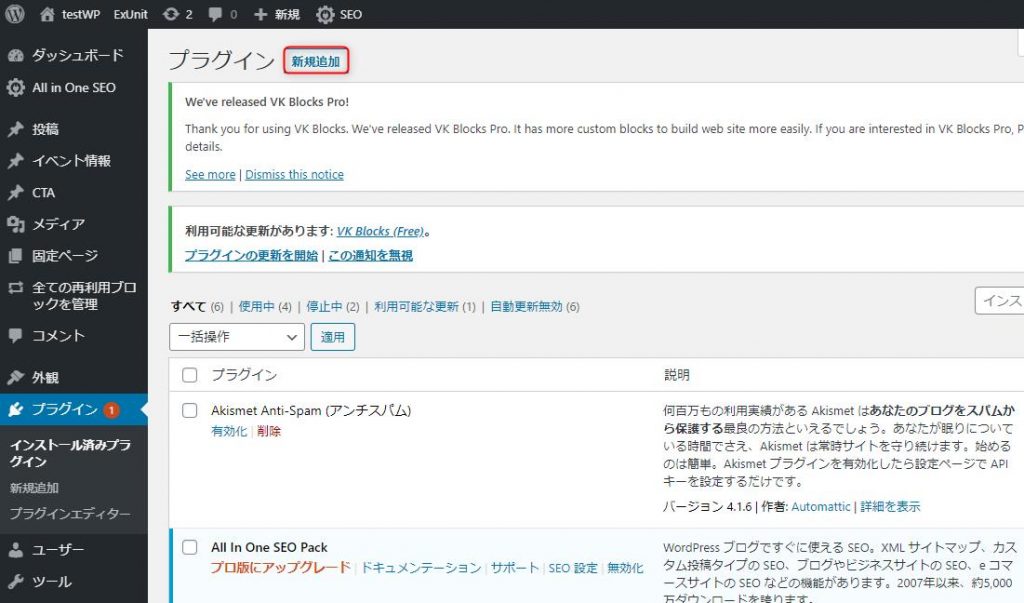Open the 一括操作 bulk actions dropdown
The width and height of the screenshot is (1024, 603).
pos(237,337)
